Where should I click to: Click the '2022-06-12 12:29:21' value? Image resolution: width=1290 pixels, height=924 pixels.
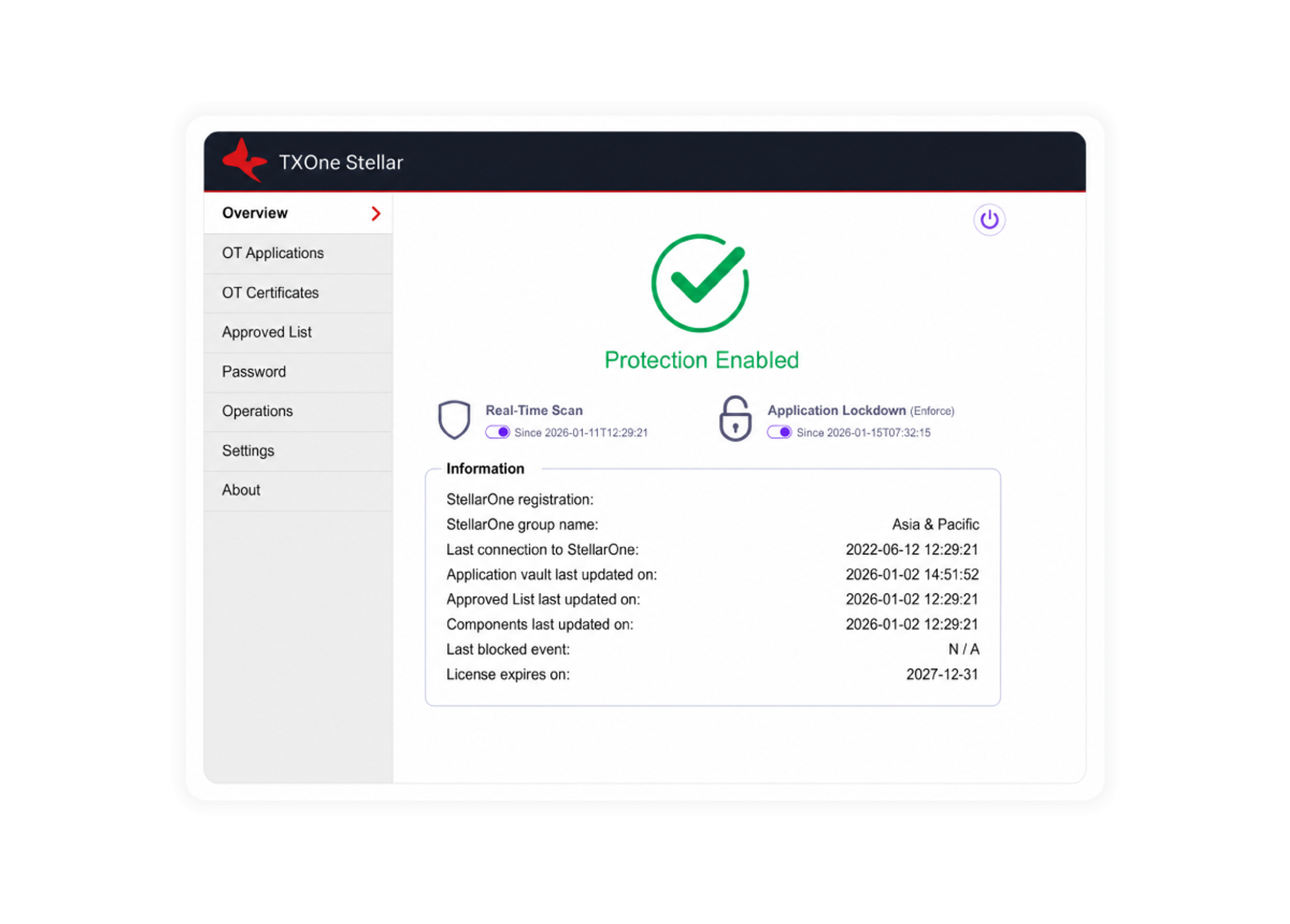click(x=912, y=550)
